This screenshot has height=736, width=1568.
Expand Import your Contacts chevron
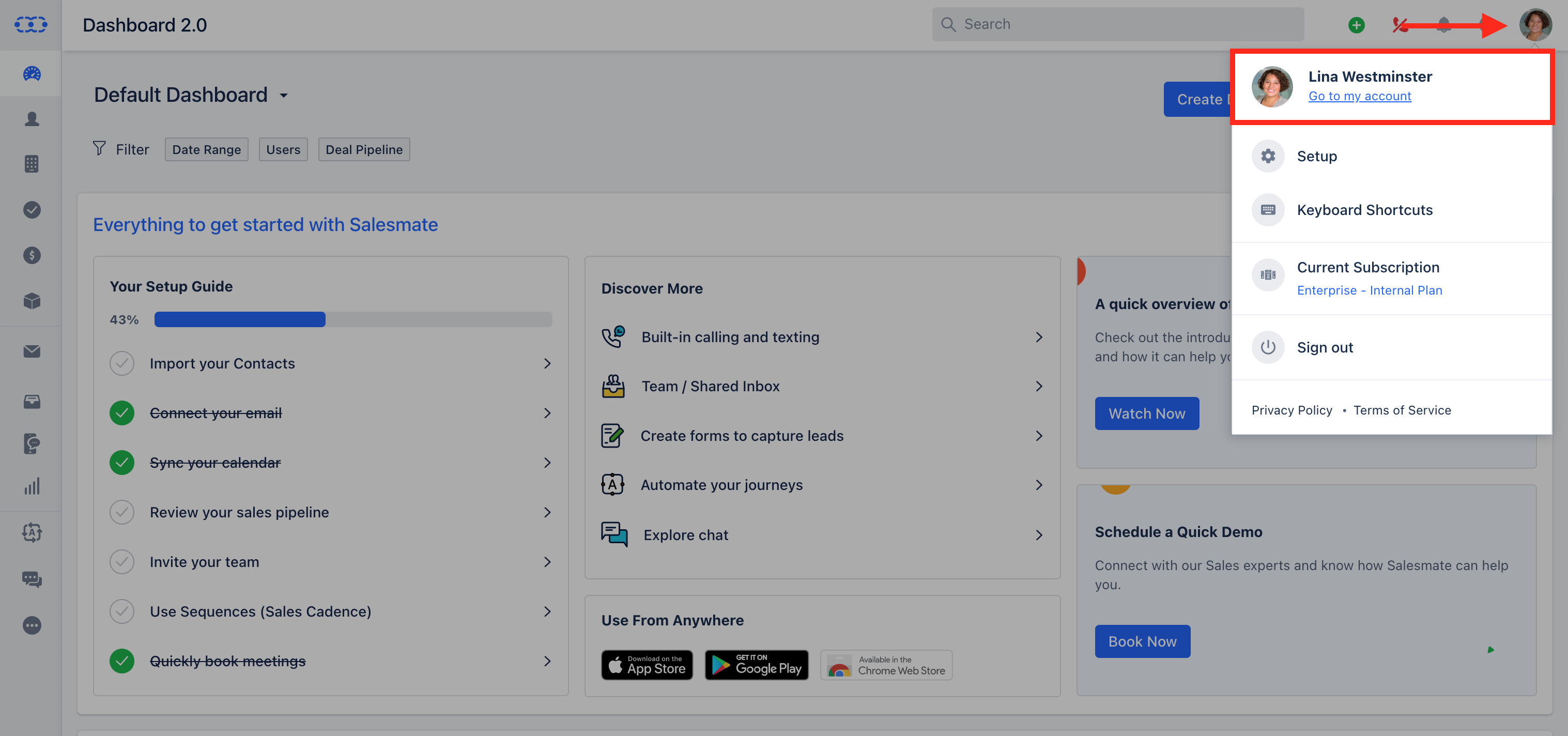click(x=547, y=363)
